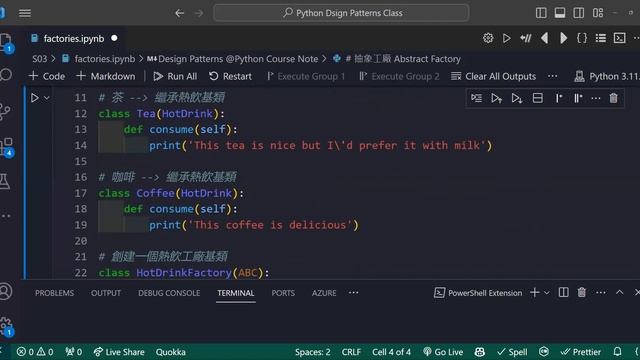Switch to the AZURE panel tab
Image resolution: width=640 pixels, height=360 pixels.
(324, 293)
